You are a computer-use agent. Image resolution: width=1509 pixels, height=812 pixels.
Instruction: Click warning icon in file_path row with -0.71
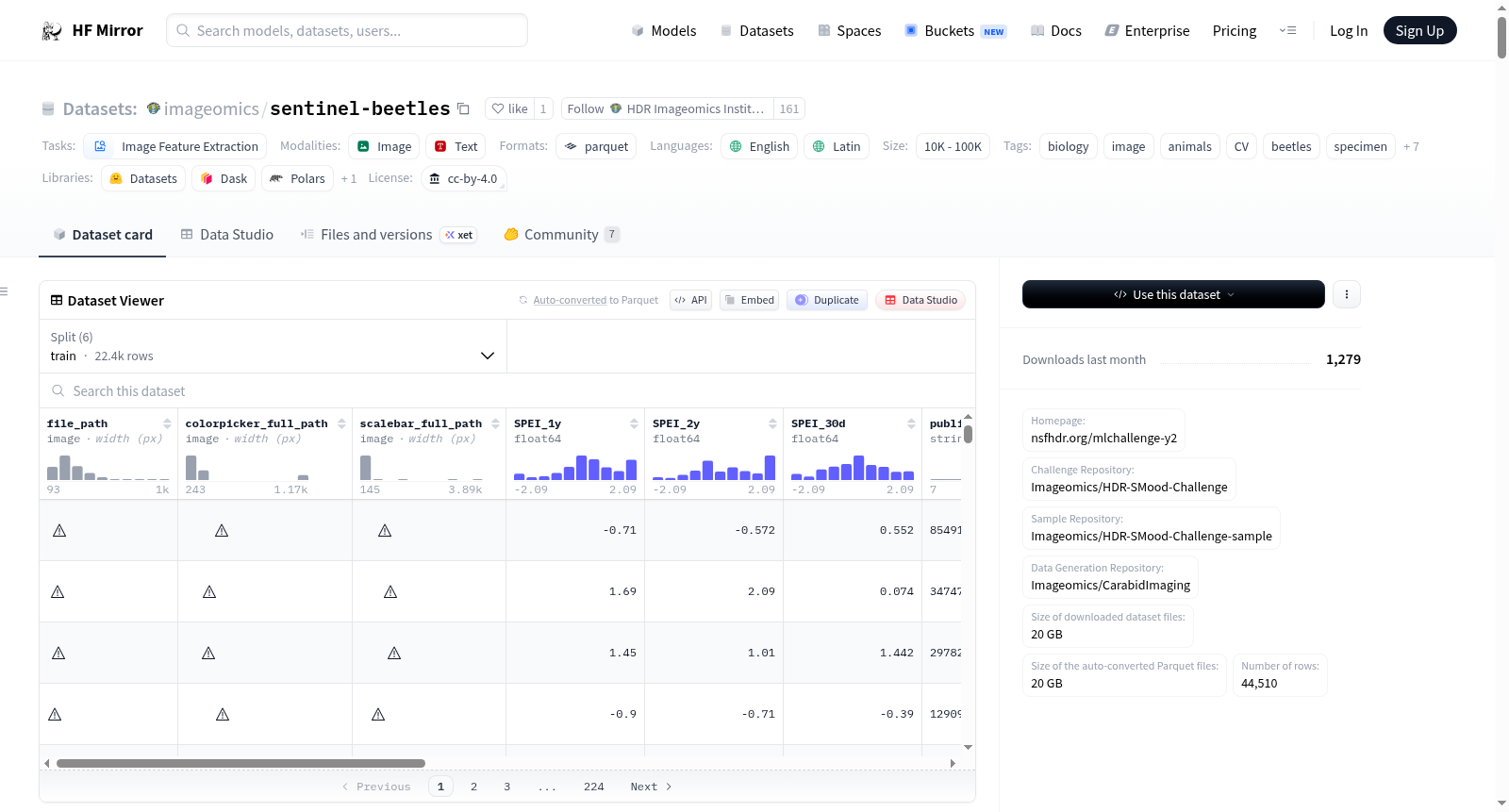pyautogui.click(x=59, y=530)
